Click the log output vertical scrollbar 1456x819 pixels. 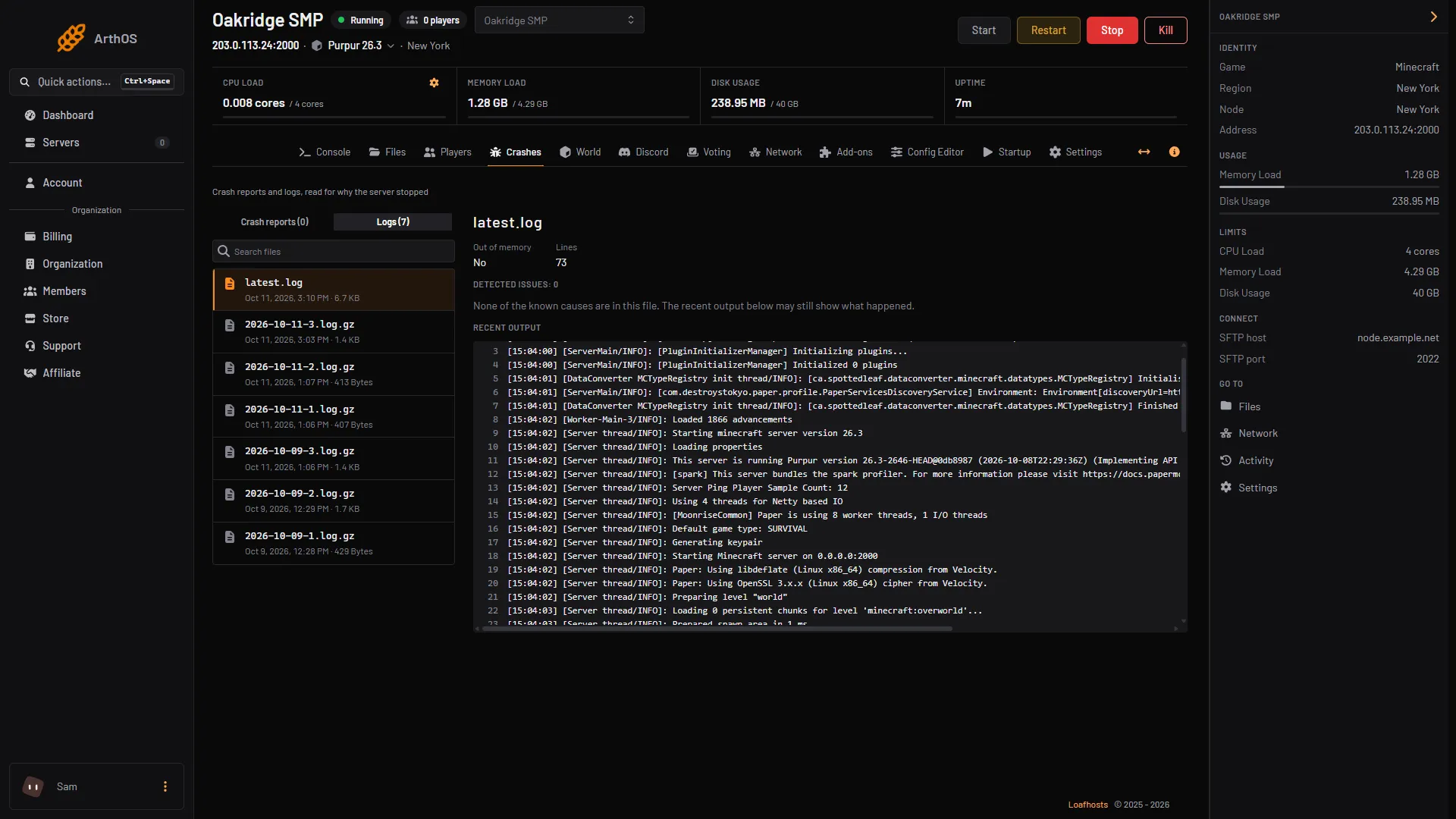point(1183,396)
